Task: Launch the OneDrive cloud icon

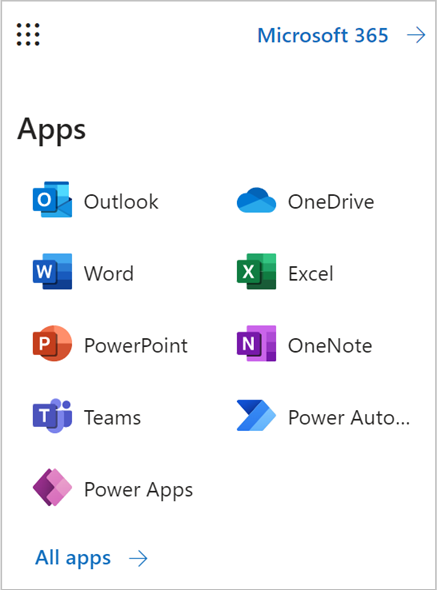Action: [x=256, y=200]
